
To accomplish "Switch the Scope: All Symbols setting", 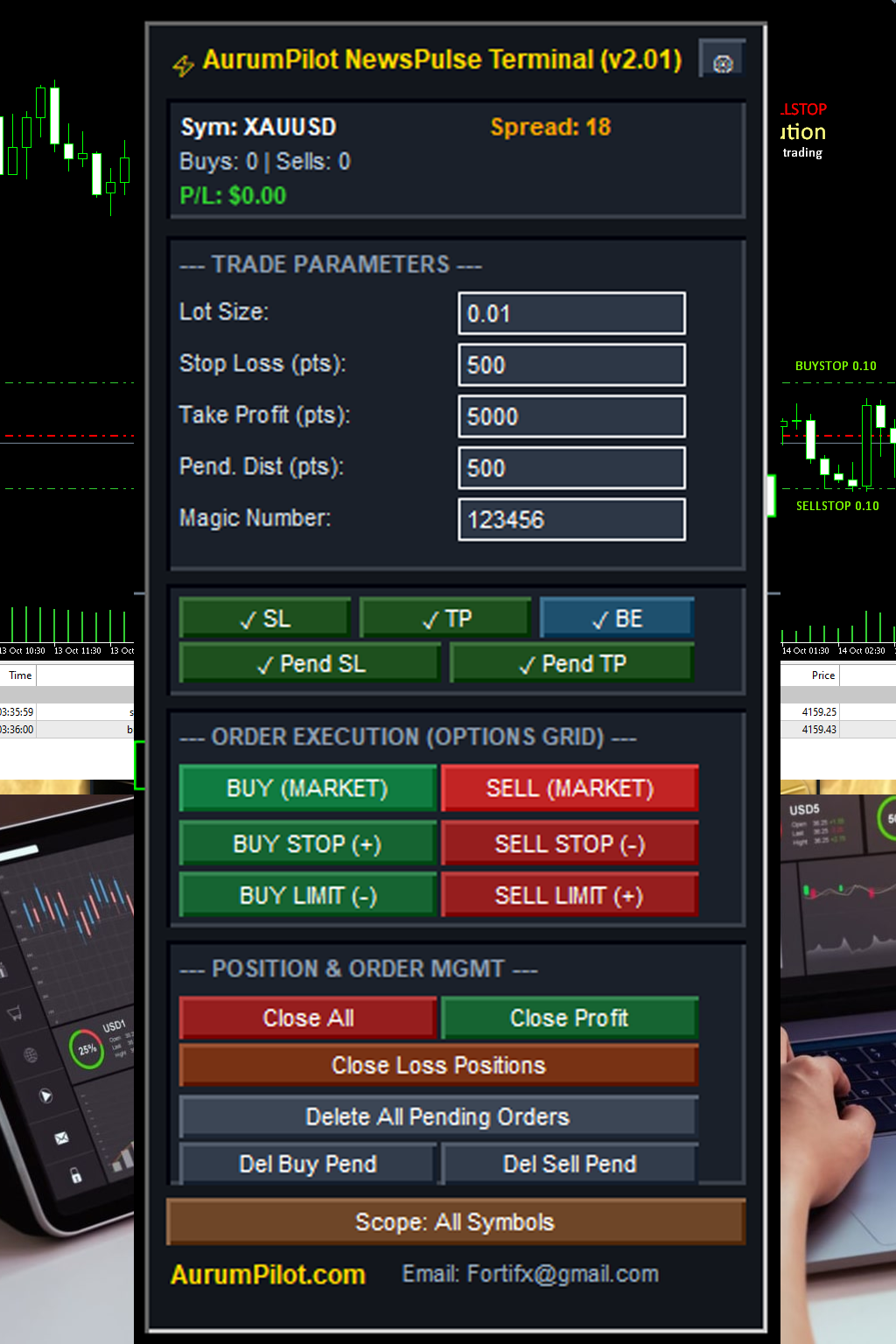I will click(456, 1222).
